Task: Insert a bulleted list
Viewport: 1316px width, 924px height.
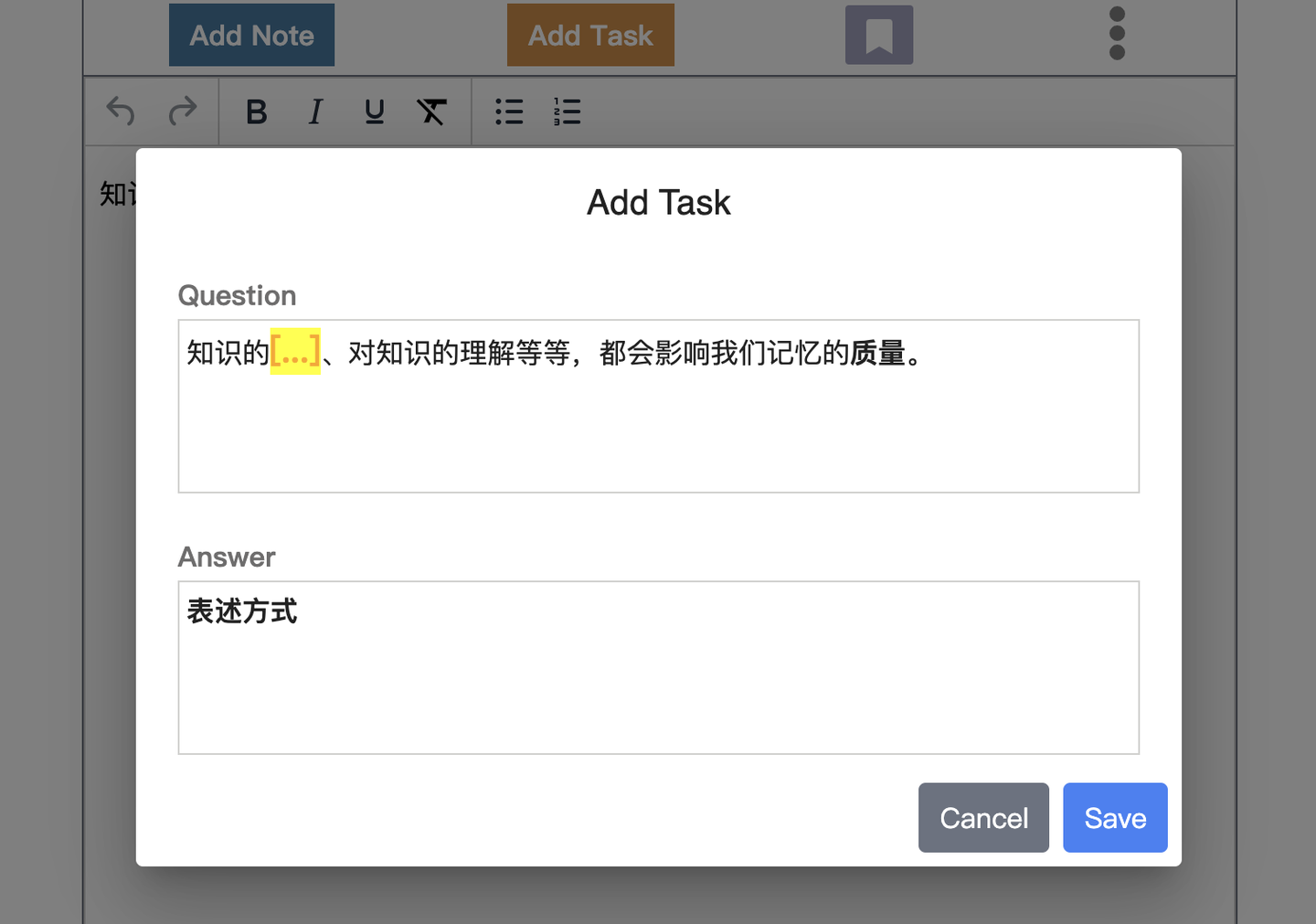Action: (x=509, y=112)
